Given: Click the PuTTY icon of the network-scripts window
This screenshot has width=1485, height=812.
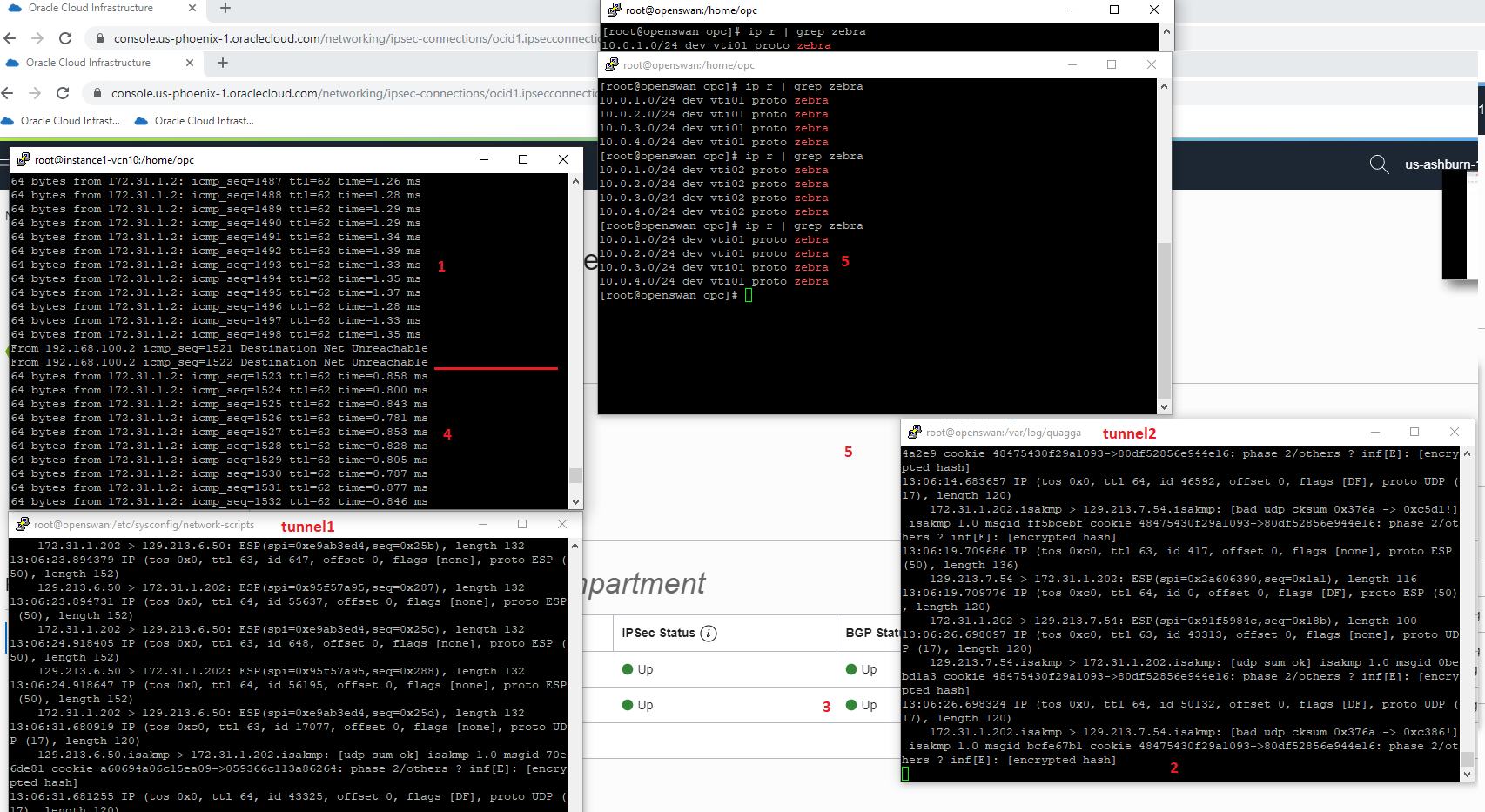Looking at the screenshot, I should click(x=23, y=525).
